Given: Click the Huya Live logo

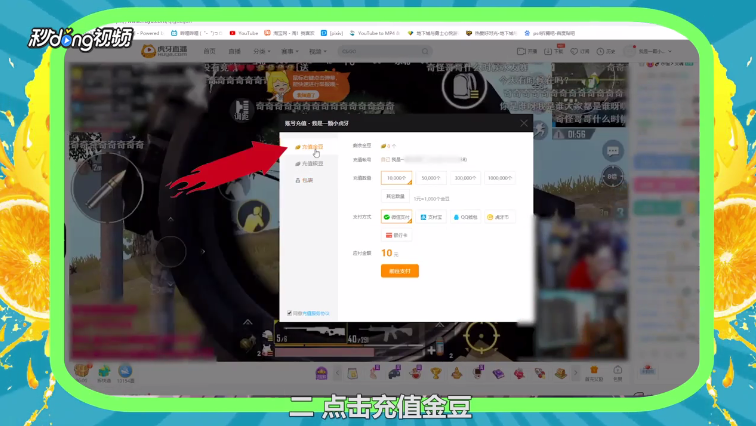Looking at the screenshot, I should [x=164, y=51].
